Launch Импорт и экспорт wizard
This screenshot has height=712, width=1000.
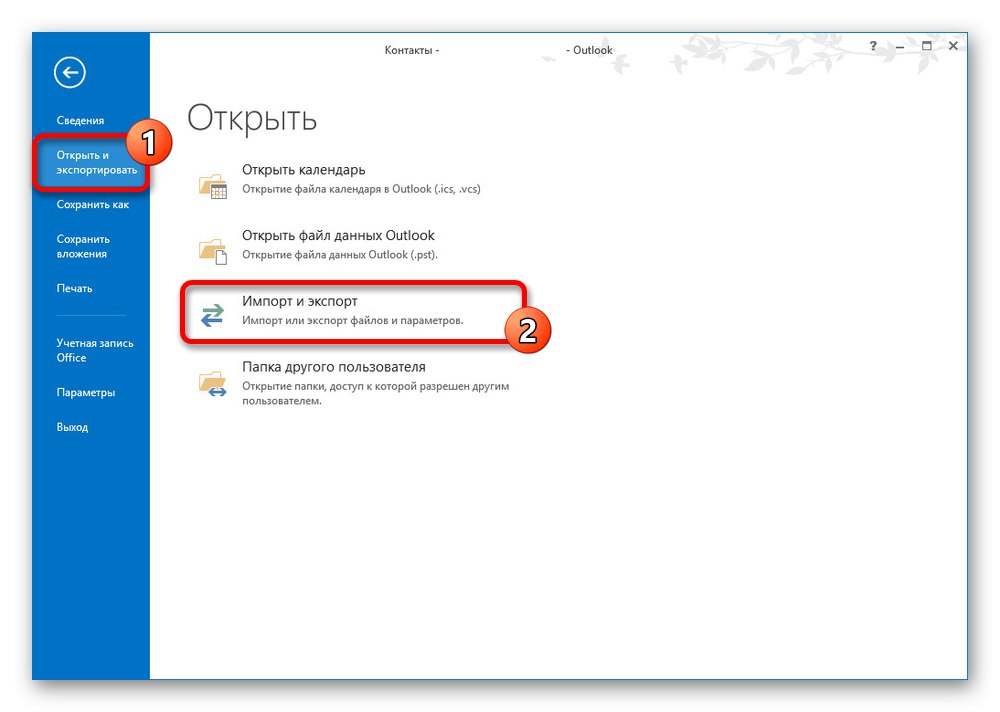click(299, 300)
